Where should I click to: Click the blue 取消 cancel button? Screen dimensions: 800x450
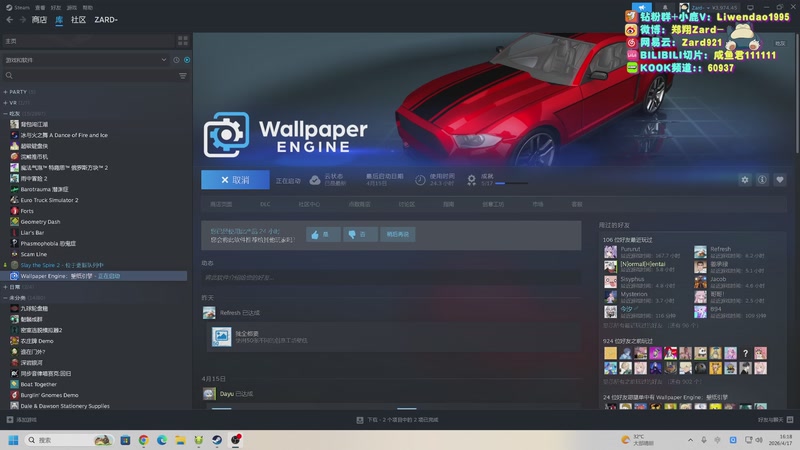(235, 180)
